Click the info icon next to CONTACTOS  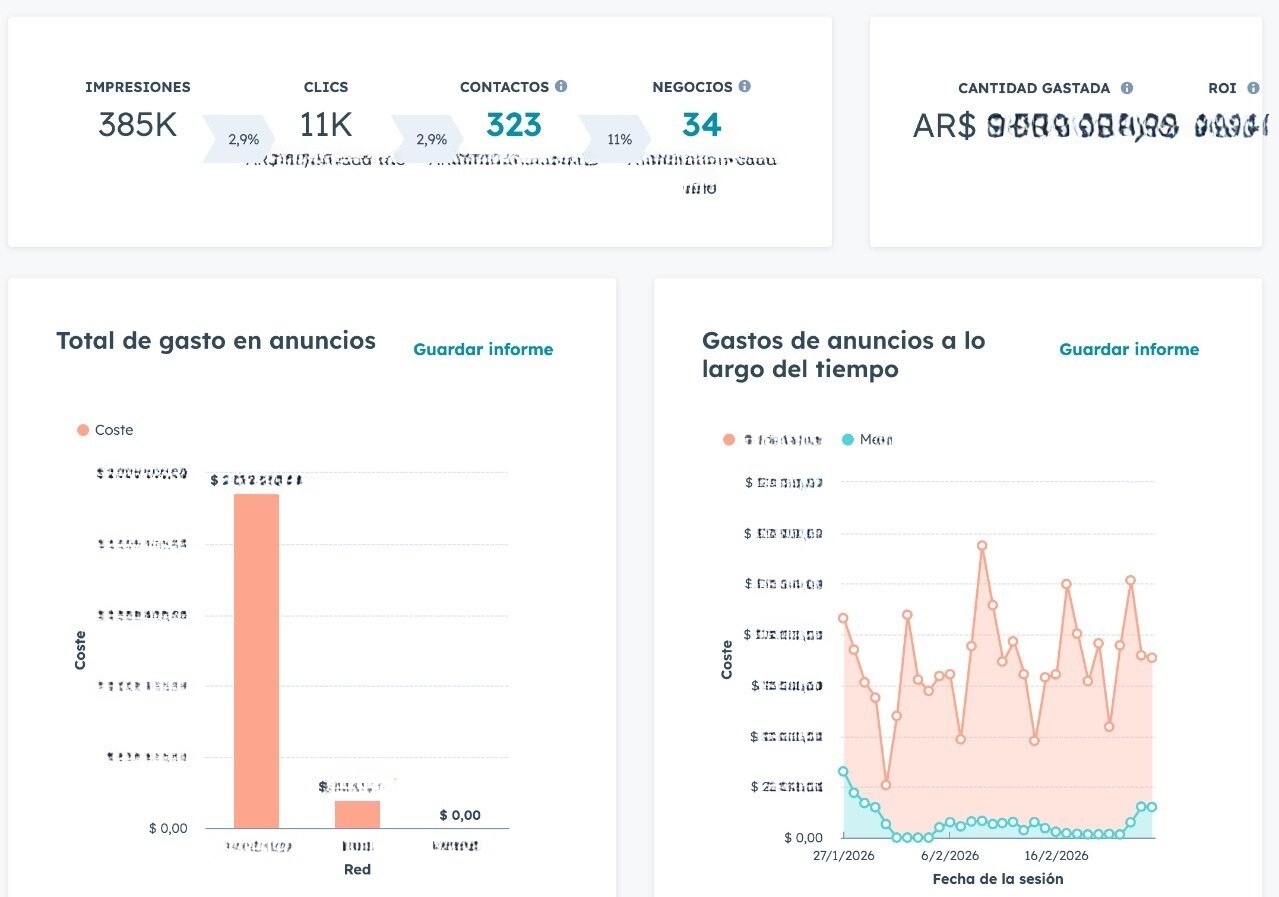[x=561, y=87]
